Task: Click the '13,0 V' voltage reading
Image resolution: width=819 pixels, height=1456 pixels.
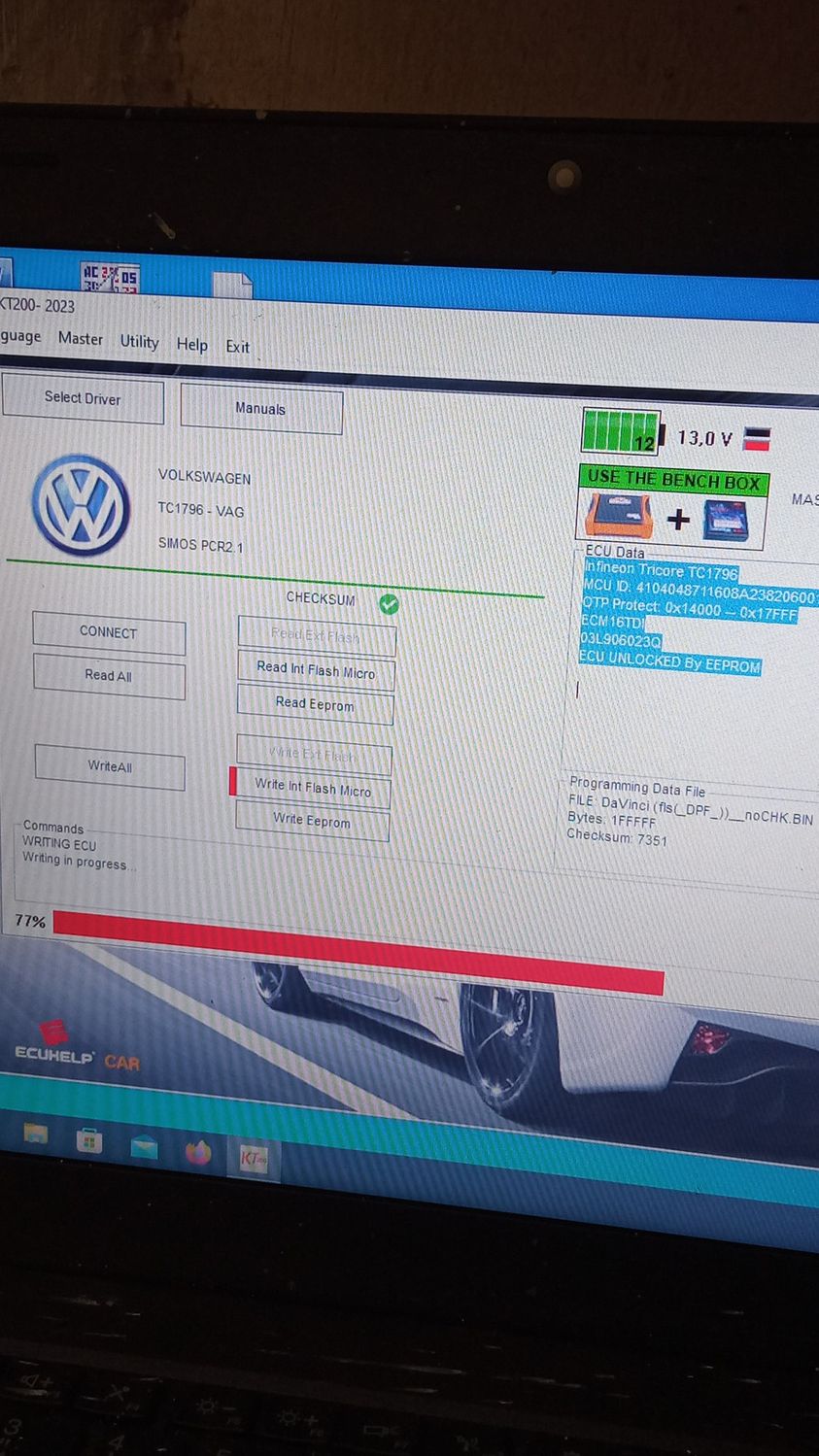Action: pyautogui.click(x=704, y=438)
